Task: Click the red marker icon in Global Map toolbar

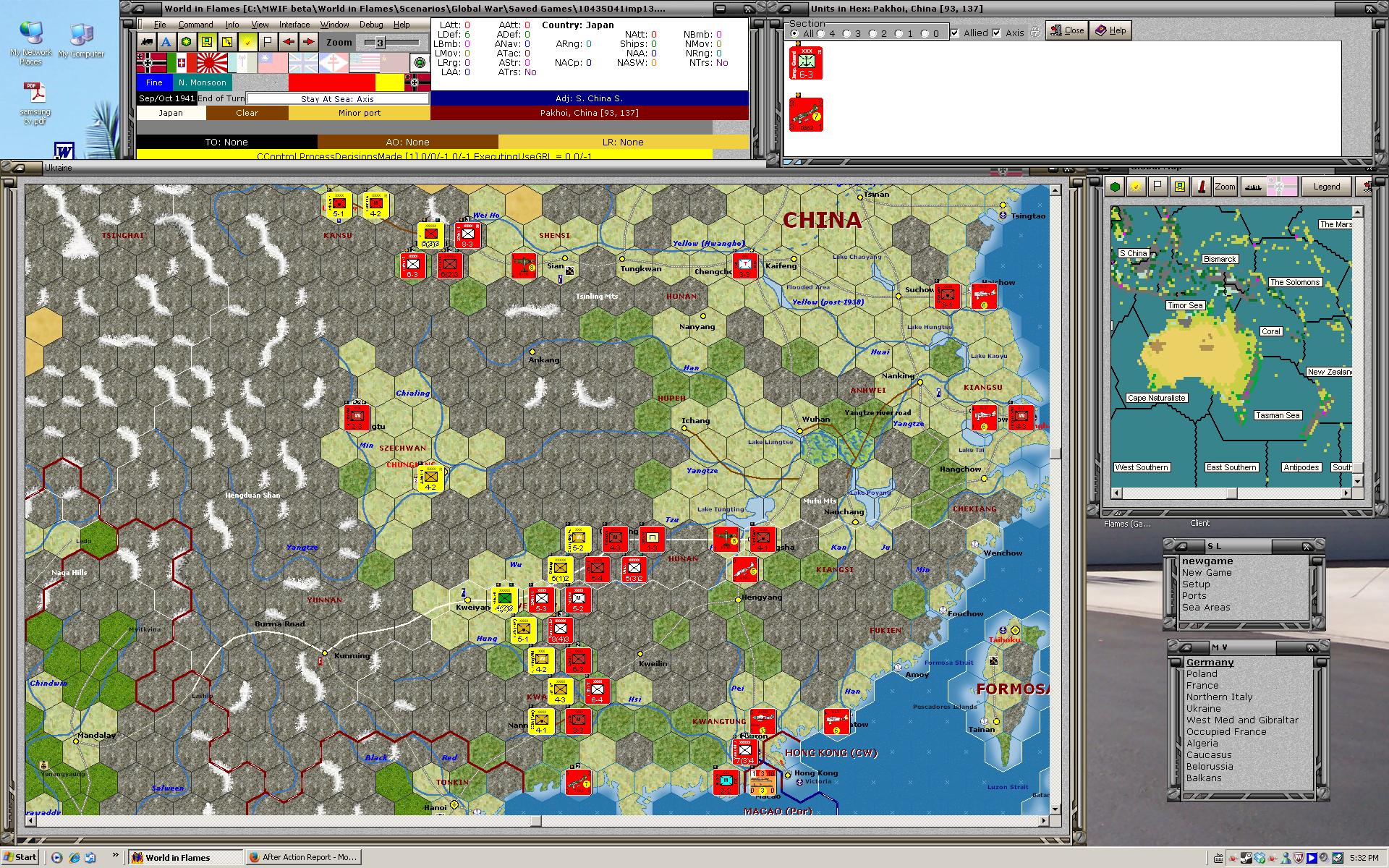Action: pyautogui.click(x=1202, y=187)
